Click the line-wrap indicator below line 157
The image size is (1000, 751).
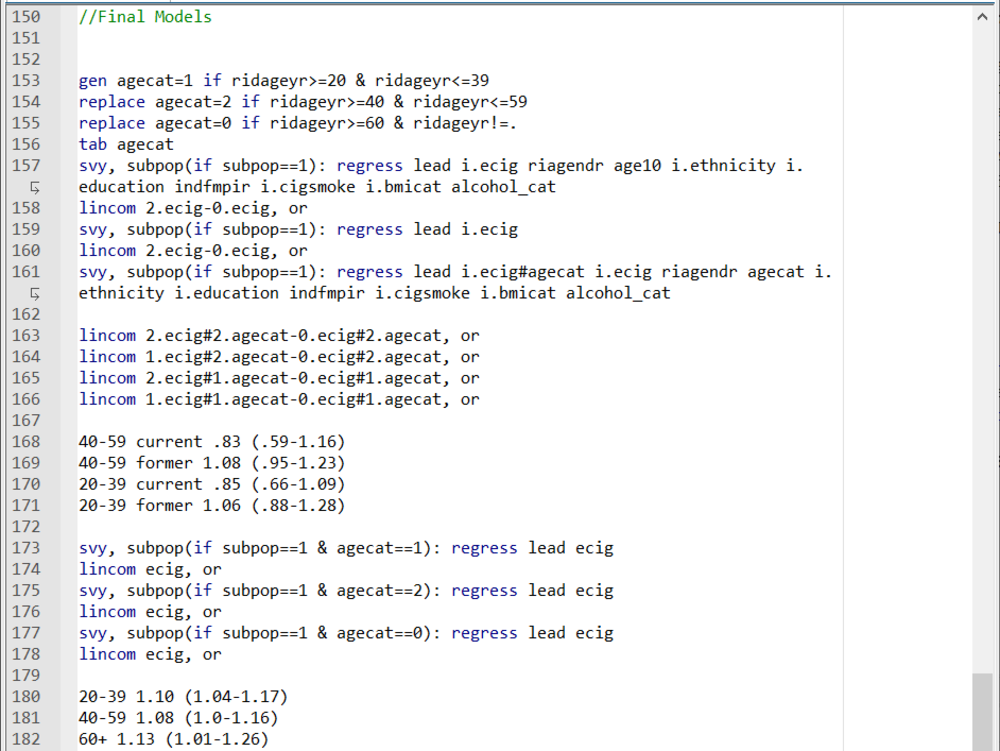click(37, 186)
